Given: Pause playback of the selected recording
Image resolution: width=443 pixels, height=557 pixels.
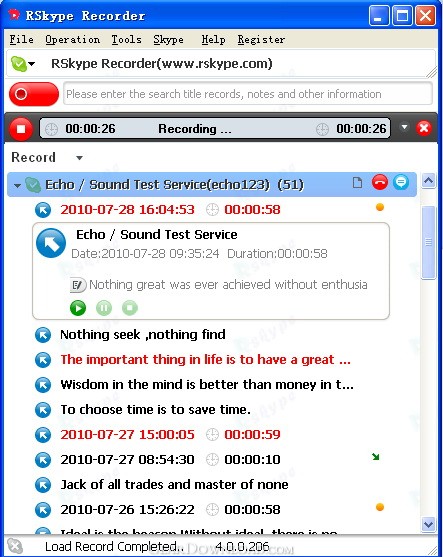Looking at the screenshot, I should click(104, 308).
